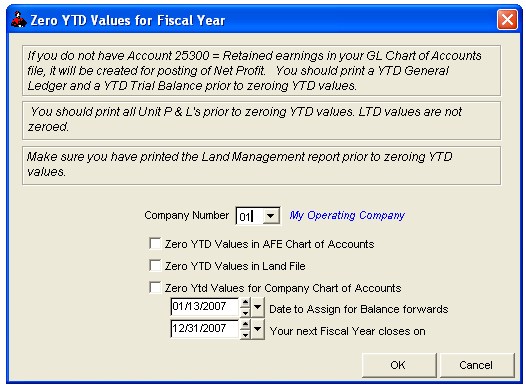Image resolution: width=526 pixels, height=388 pixels.
Task: Click into the Company Number field showing 01
Action: pos(250,216)
